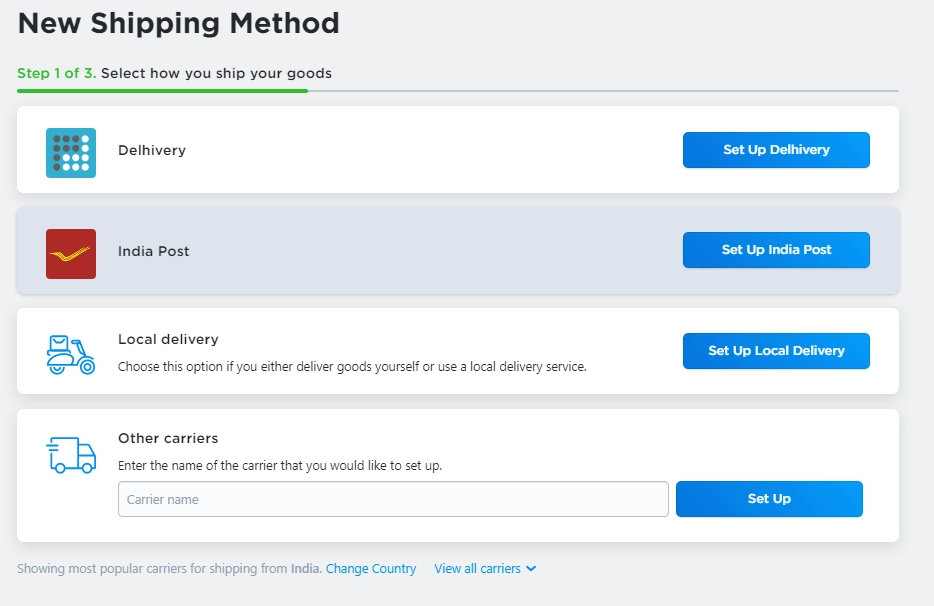Click the Carrier name input field
This screenshot has height=606, width=934.
pyautogui.click(x=394, y=499)
